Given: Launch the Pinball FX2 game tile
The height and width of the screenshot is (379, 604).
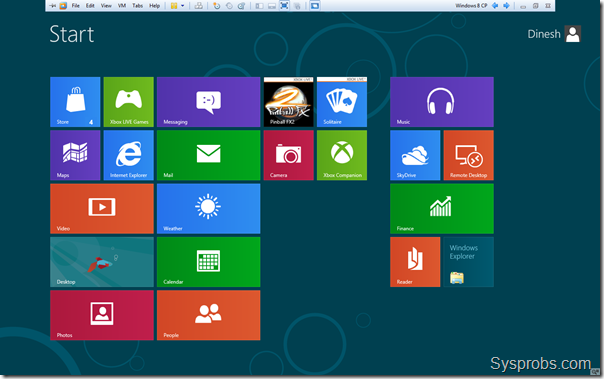Looking at the screenshot, I should pyautogui.click(x=289, y=102).
